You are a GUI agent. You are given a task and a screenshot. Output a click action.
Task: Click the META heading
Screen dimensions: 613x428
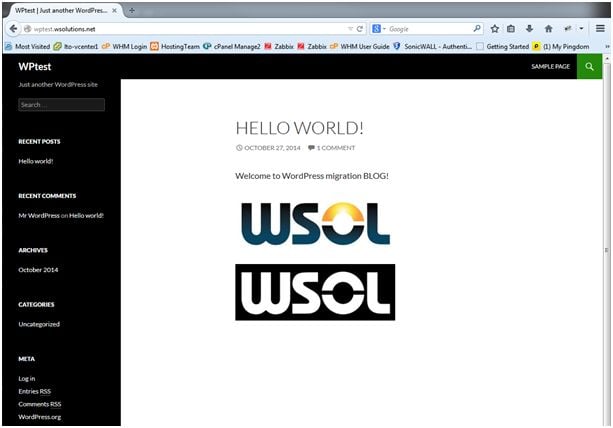click(26, 359)
